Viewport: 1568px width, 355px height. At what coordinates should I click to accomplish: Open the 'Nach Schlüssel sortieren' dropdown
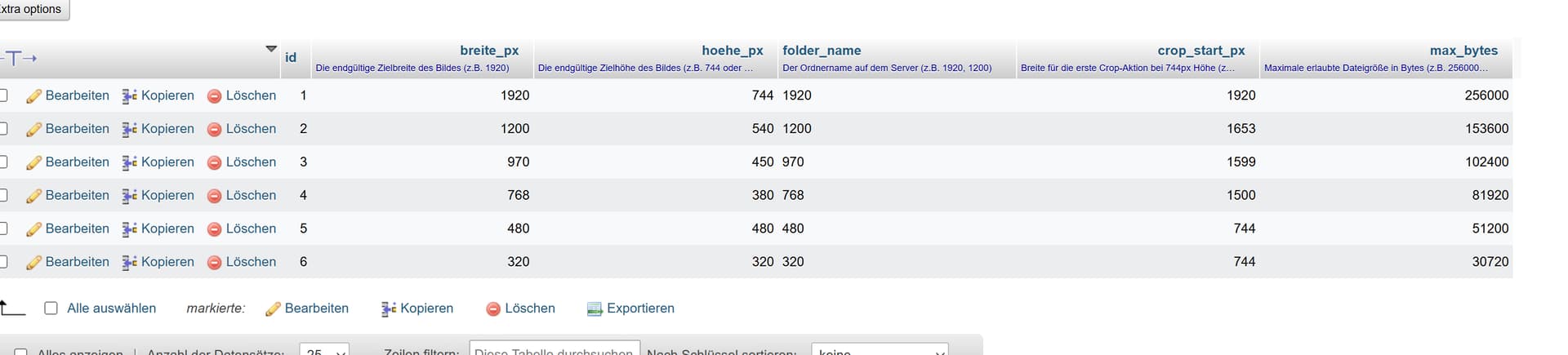[879, 351]
